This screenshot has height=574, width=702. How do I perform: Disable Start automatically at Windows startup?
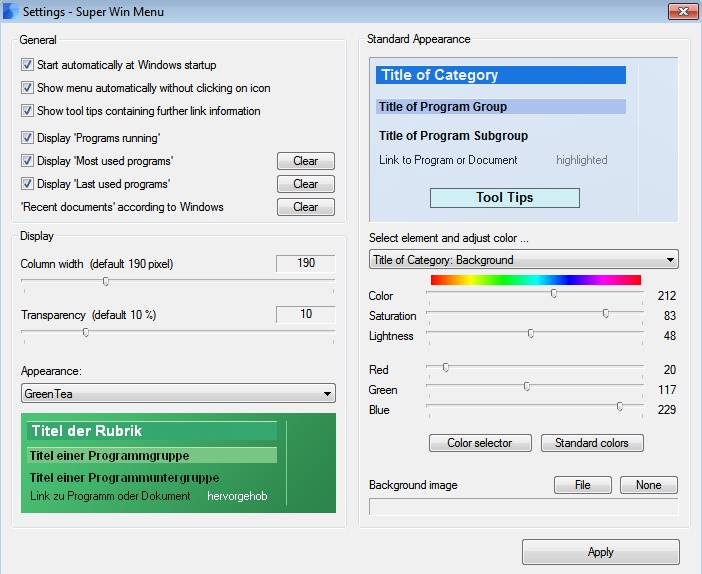[27, 65]
